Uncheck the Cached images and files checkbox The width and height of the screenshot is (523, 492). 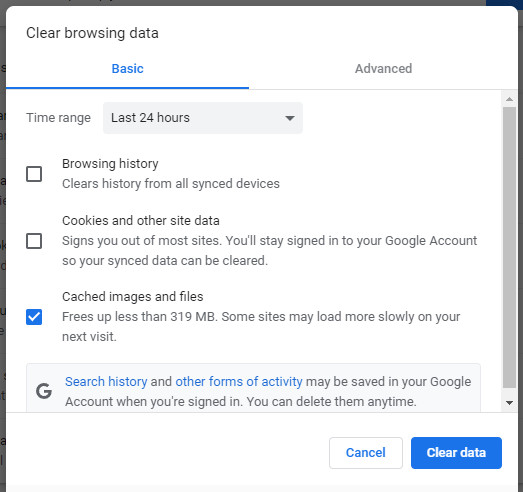(34, 317)
